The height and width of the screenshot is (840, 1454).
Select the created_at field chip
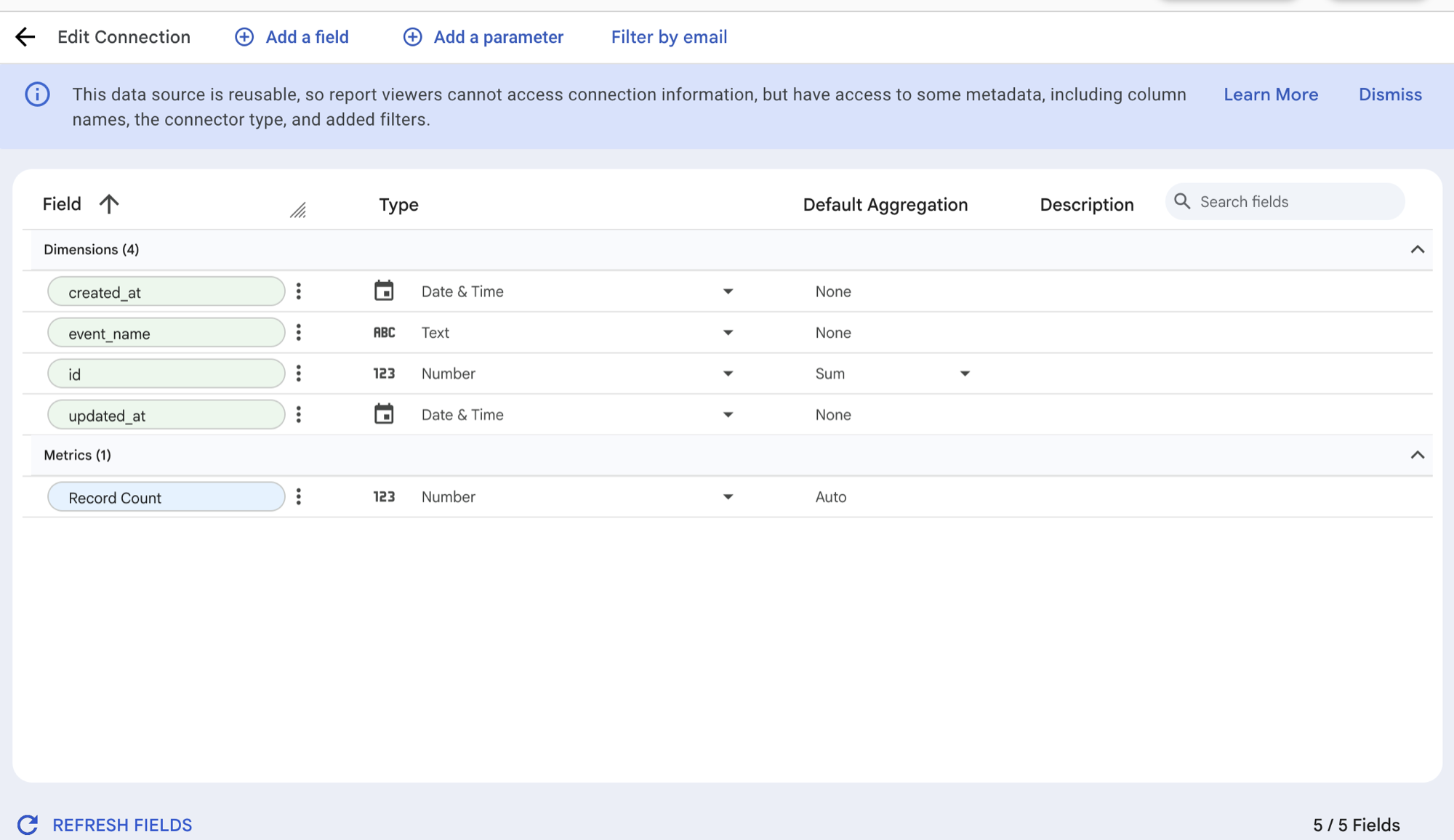tap(166, 291)
